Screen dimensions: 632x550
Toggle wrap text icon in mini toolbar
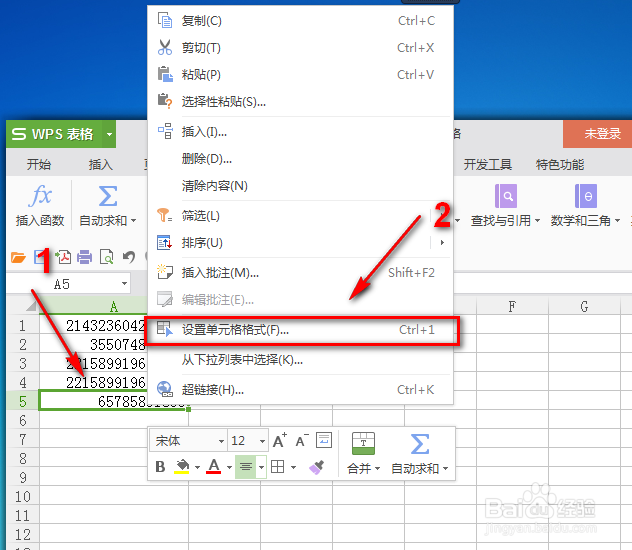pyautogui.click(x=324, y=440)
